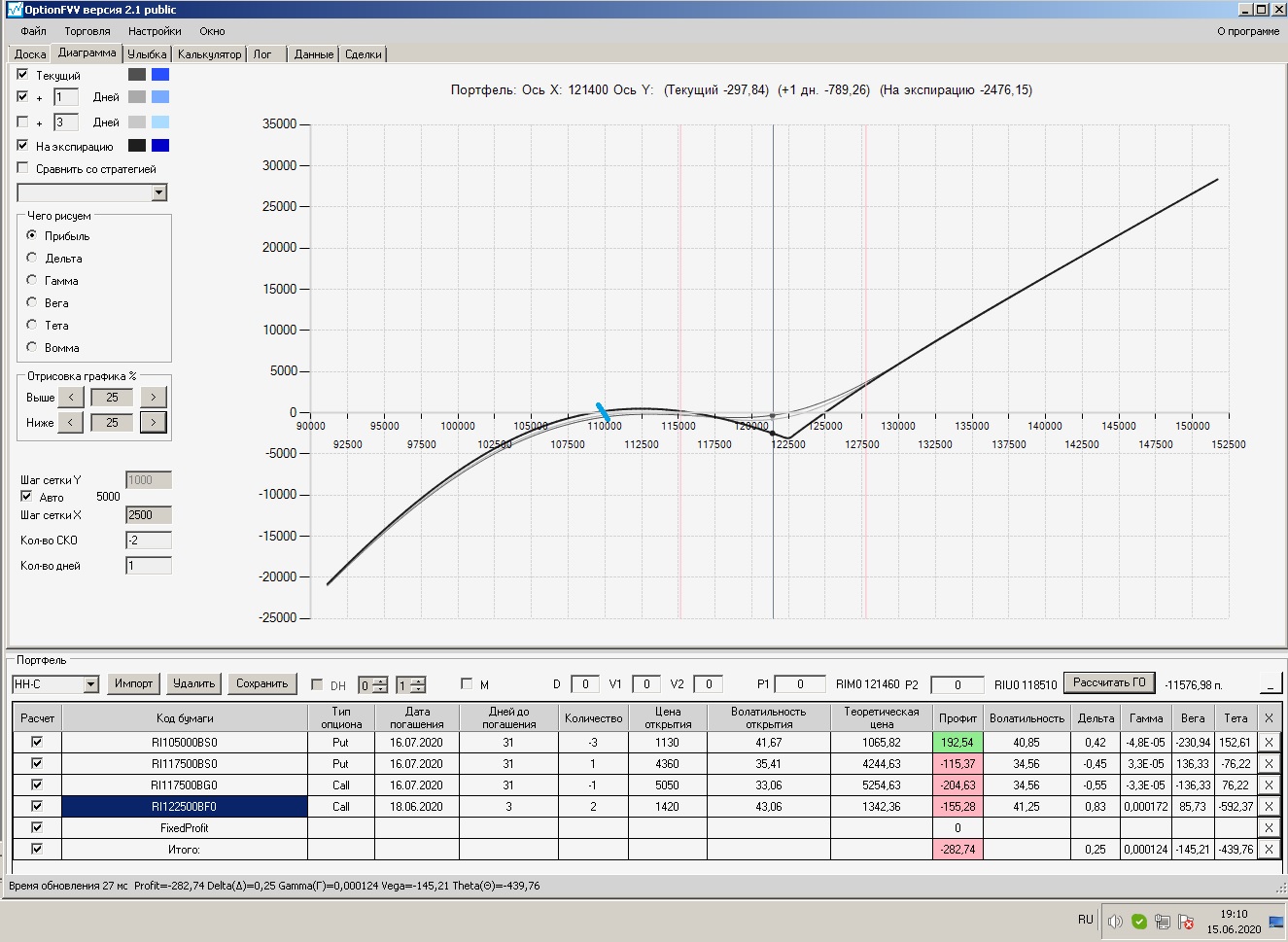Select the Дельта radio button
1288x942 pixels.
pyautogui.click(x=32, y=258)
